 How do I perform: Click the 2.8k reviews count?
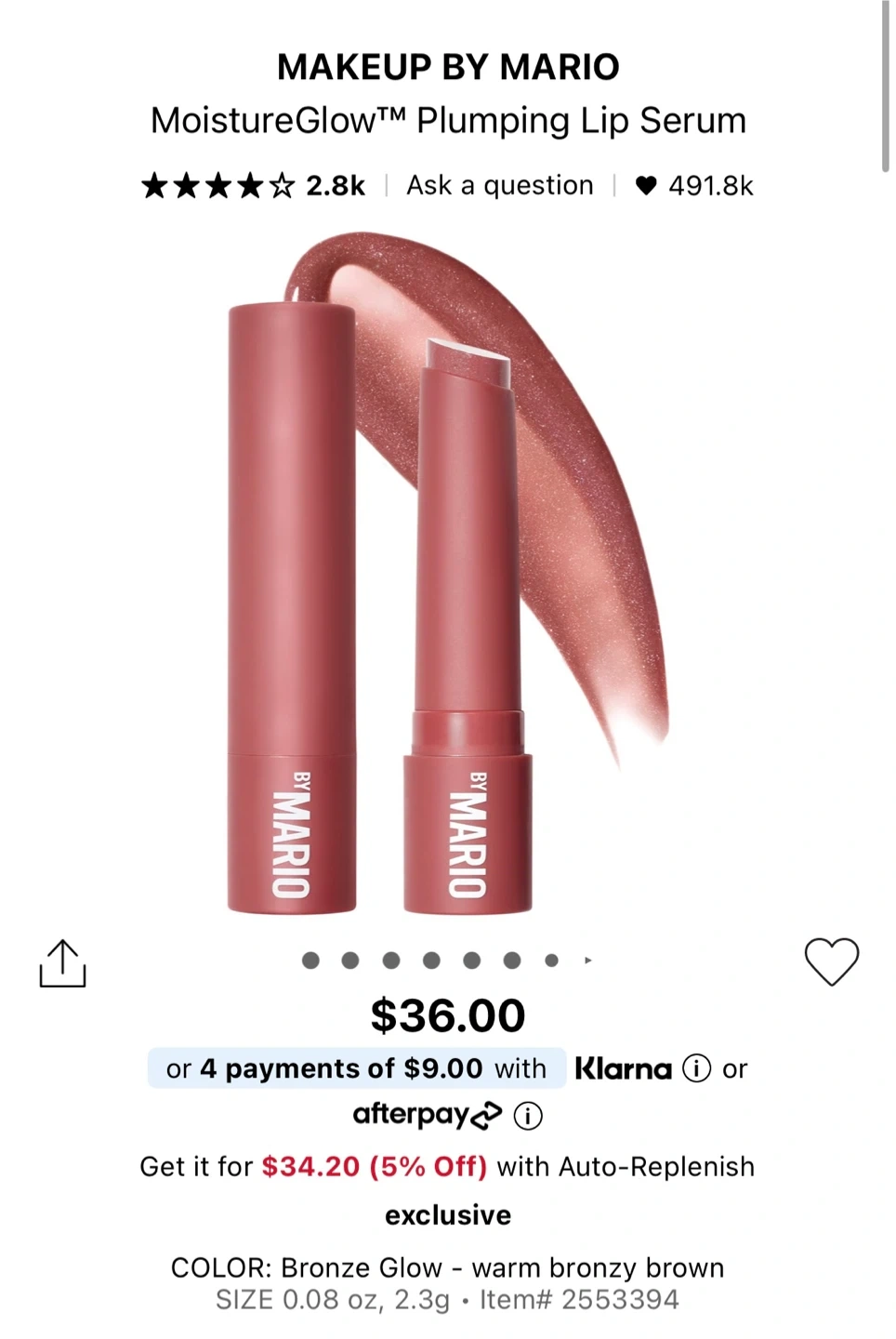click(x=336, y=186)
